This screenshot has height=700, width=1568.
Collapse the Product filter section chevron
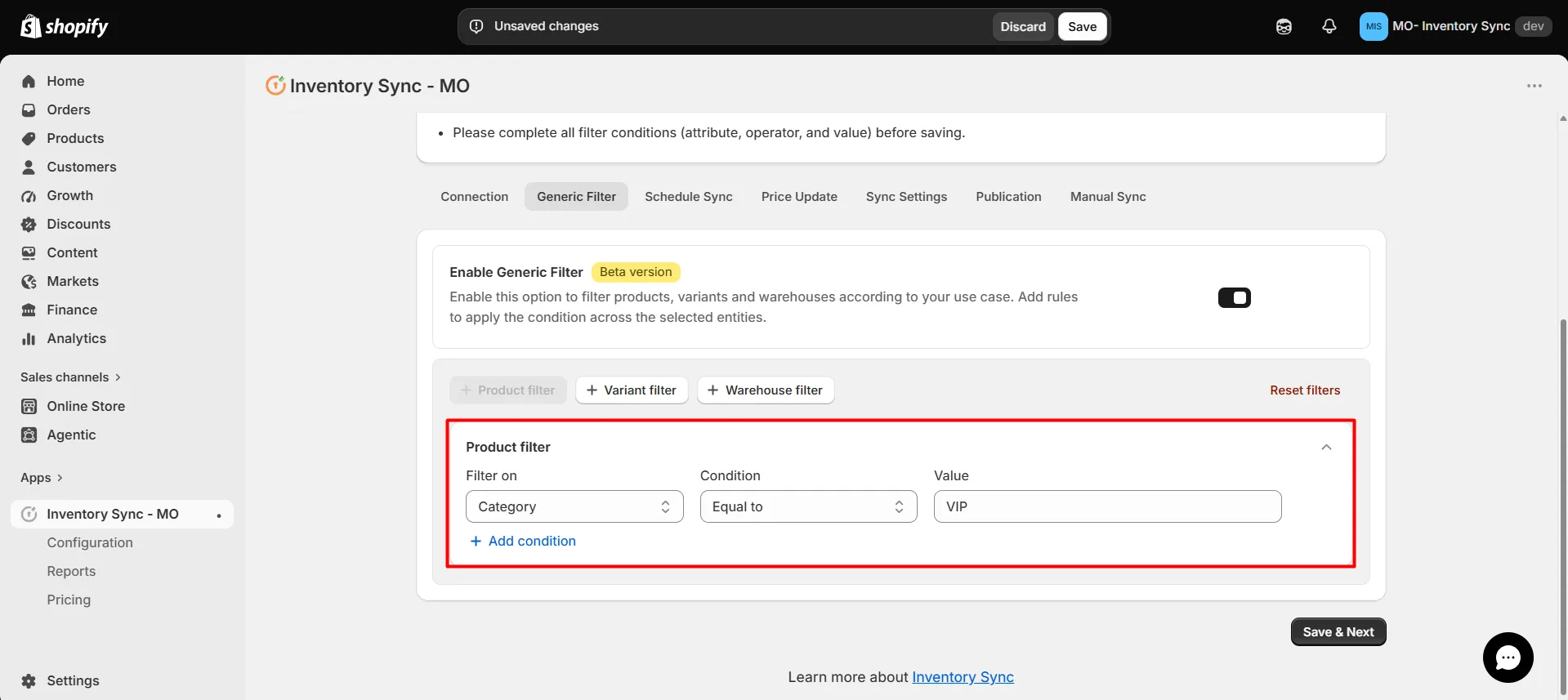pos(1326,447)
